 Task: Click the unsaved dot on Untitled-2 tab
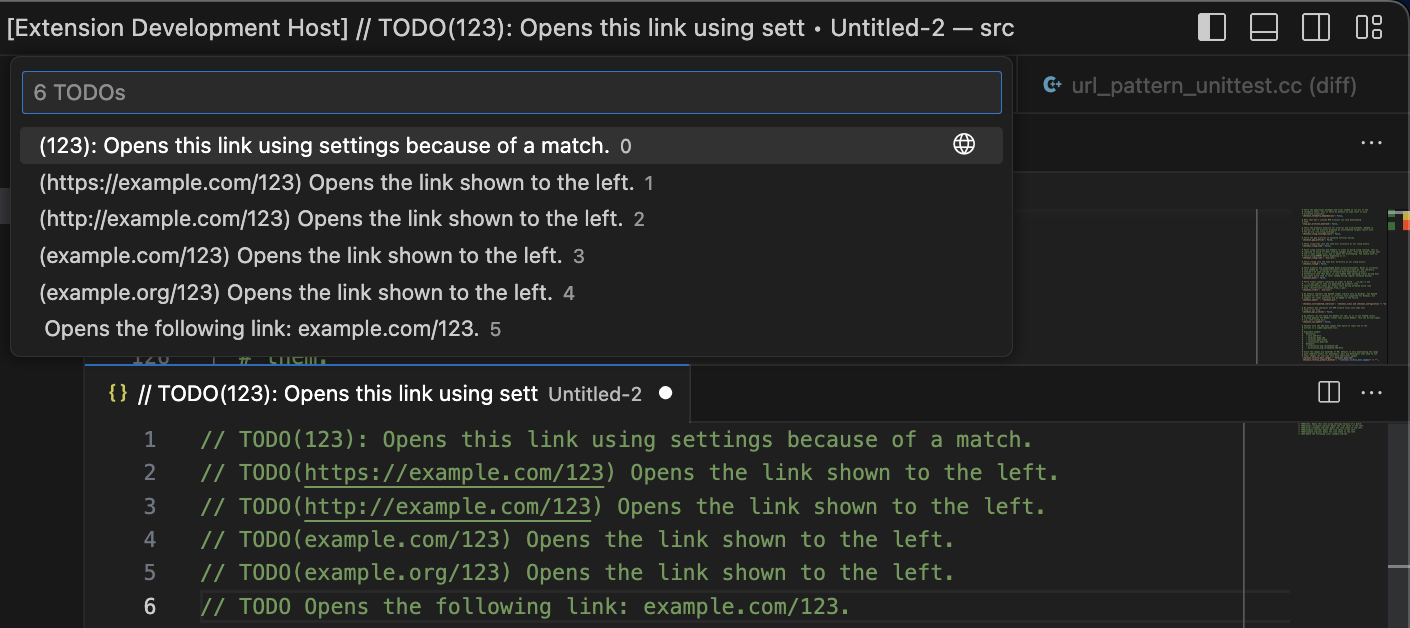[665, 393]
